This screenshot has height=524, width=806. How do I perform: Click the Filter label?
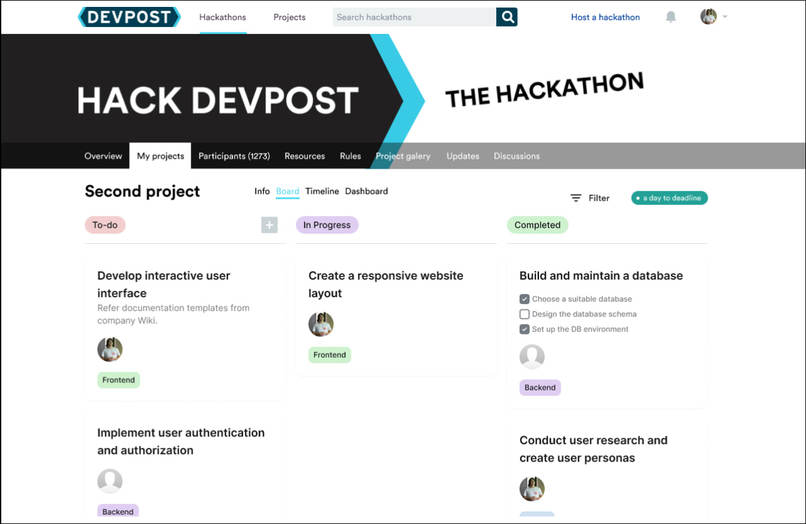point(599,198)
